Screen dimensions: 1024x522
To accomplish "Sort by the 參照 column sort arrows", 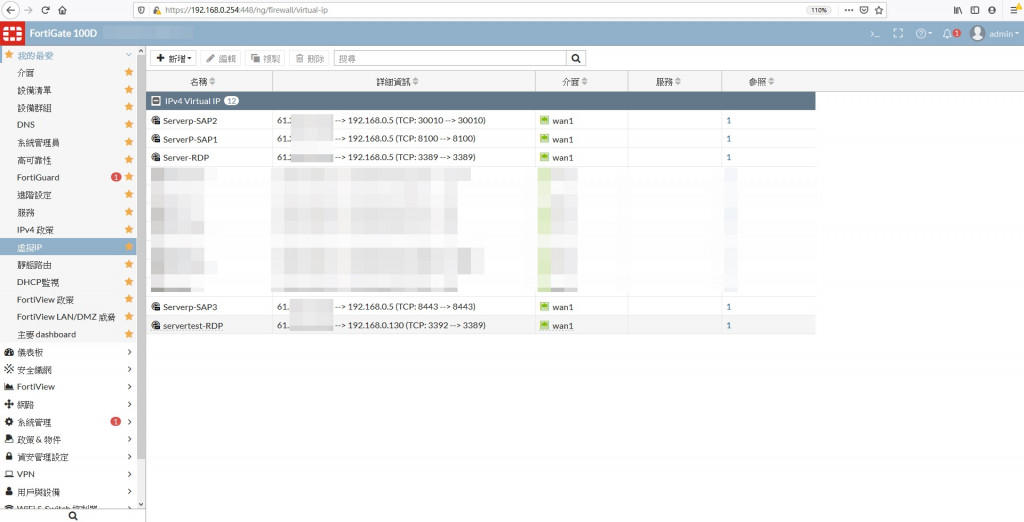I will pyautogui.click(x=771, y=82).
